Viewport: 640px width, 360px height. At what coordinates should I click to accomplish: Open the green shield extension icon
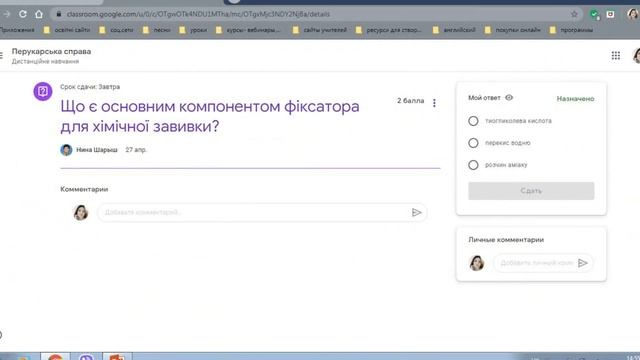click(x=594, y=14)
